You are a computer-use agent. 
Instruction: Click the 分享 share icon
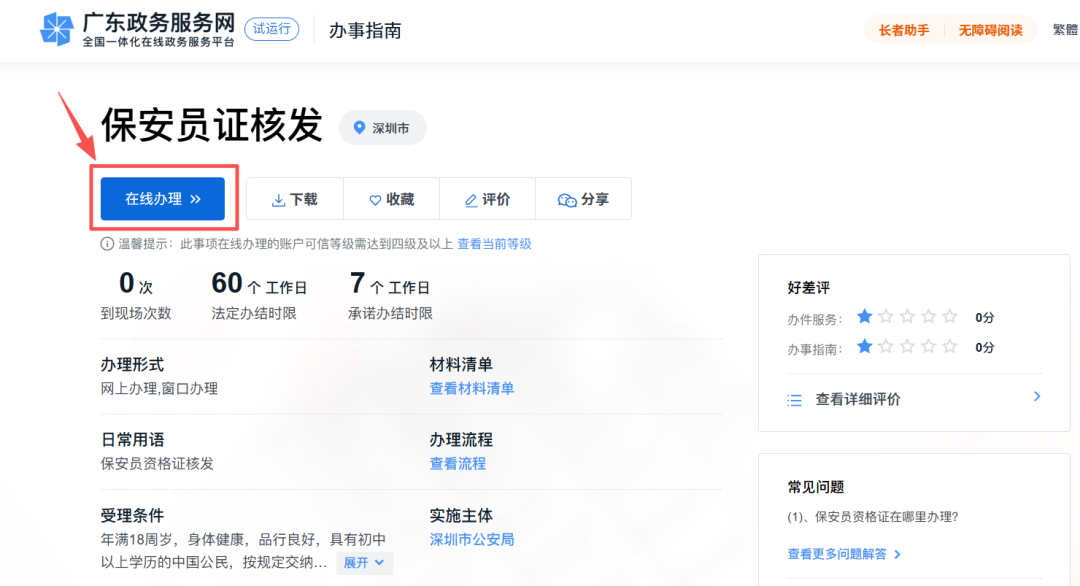566,199
